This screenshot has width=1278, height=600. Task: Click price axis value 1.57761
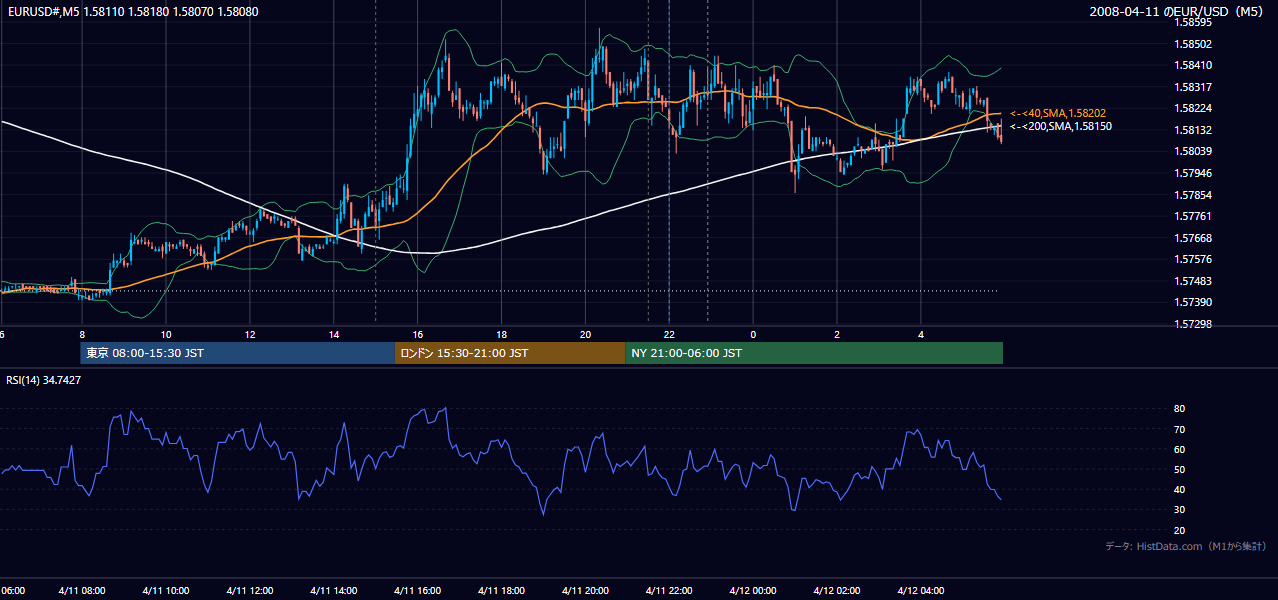tap(1193, 216)
